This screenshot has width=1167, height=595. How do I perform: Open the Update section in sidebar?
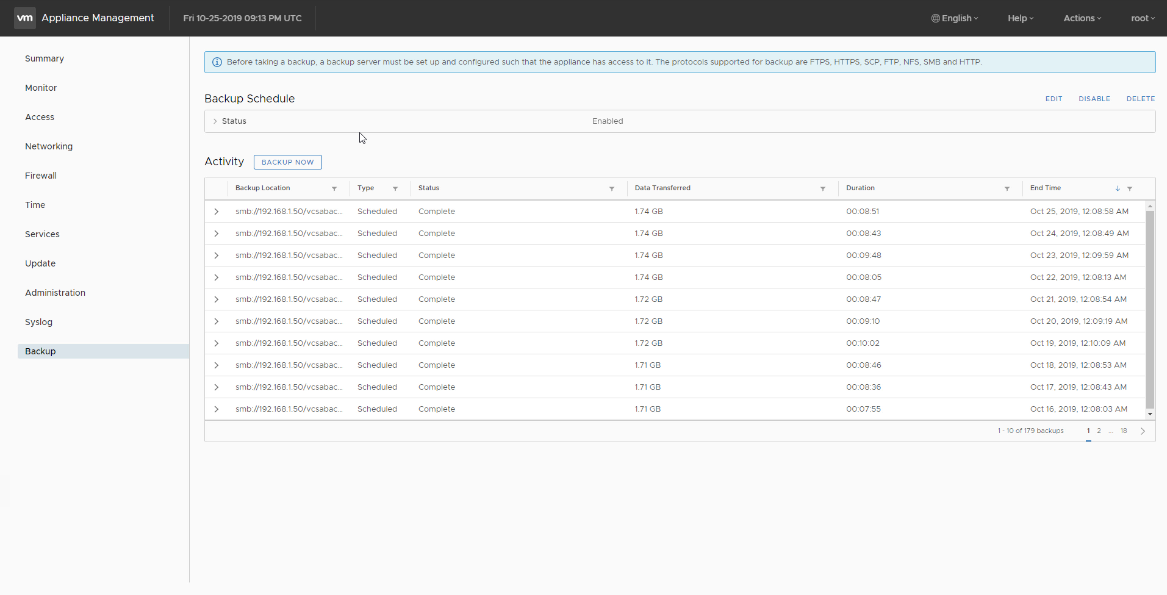[40, 264]
